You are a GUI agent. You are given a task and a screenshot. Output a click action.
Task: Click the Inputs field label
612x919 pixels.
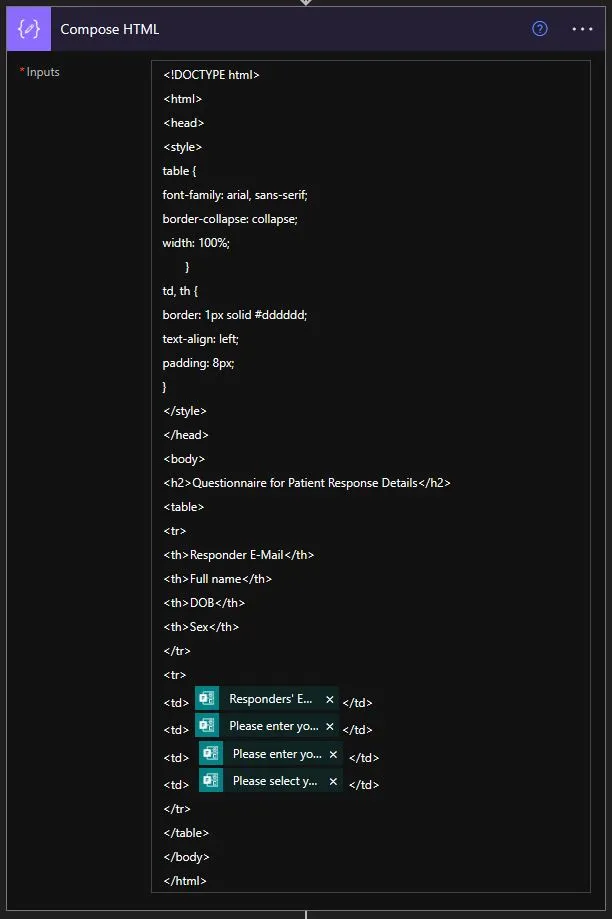click(43, 71)
